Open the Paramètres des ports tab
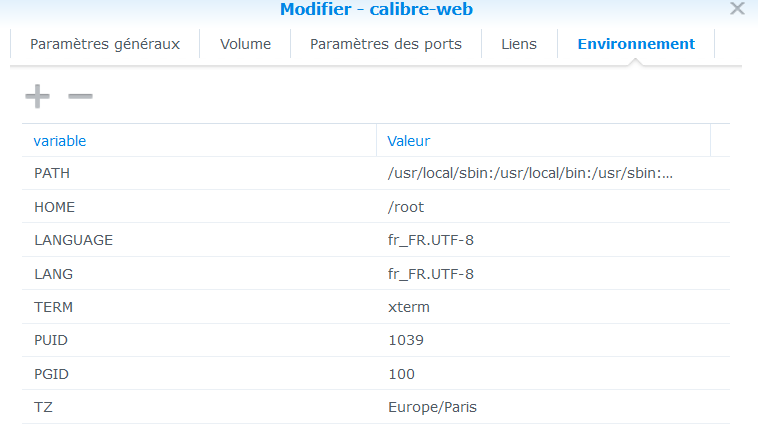The height and width of the screenshot is (429, 758). (x=386, y=44)
